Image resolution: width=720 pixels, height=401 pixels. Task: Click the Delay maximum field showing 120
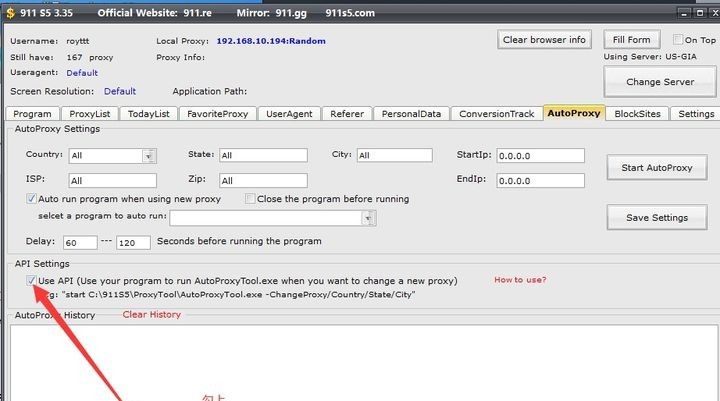coord(133,243)
